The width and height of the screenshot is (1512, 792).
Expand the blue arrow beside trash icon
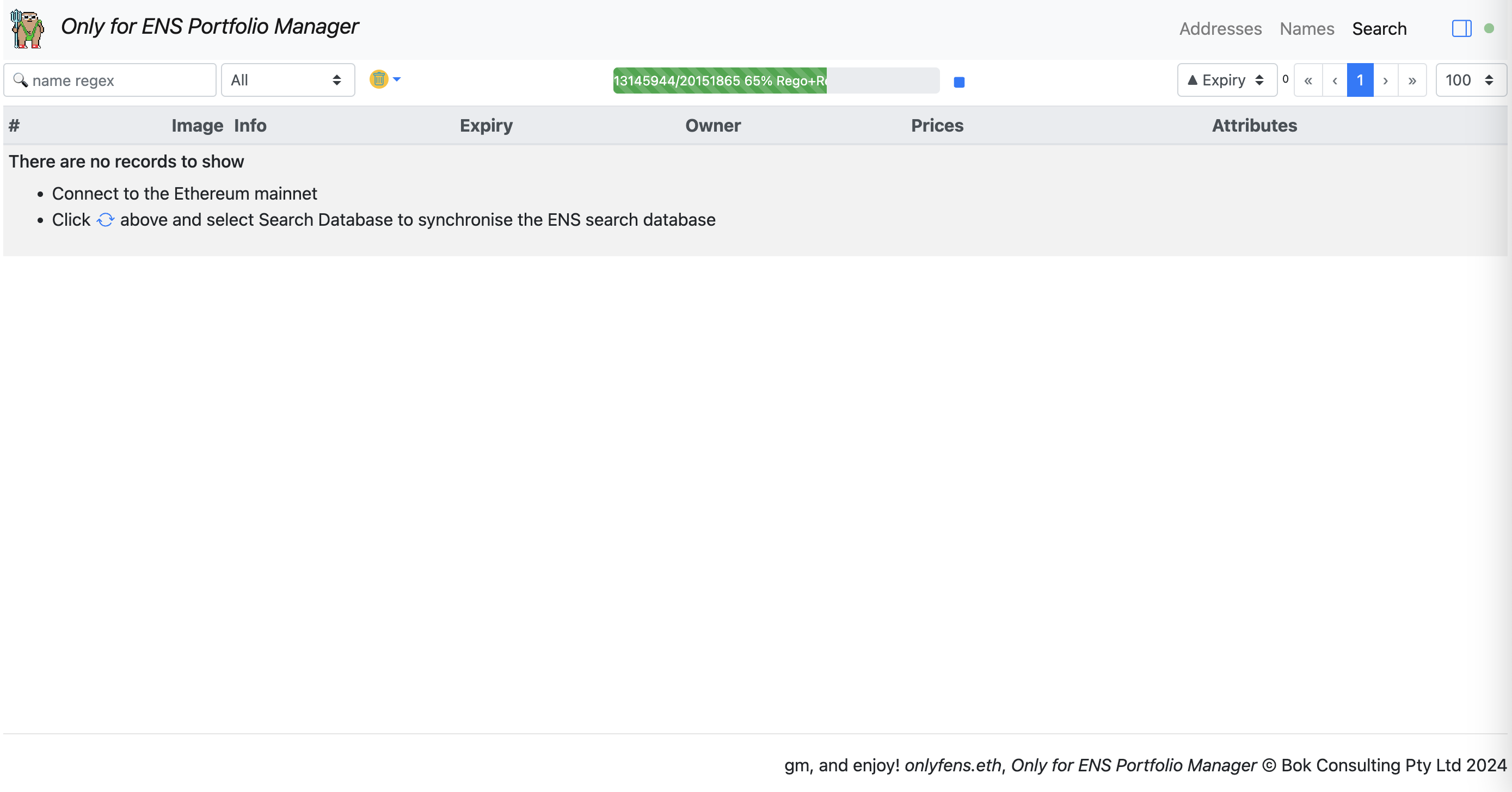click(397, 79)
